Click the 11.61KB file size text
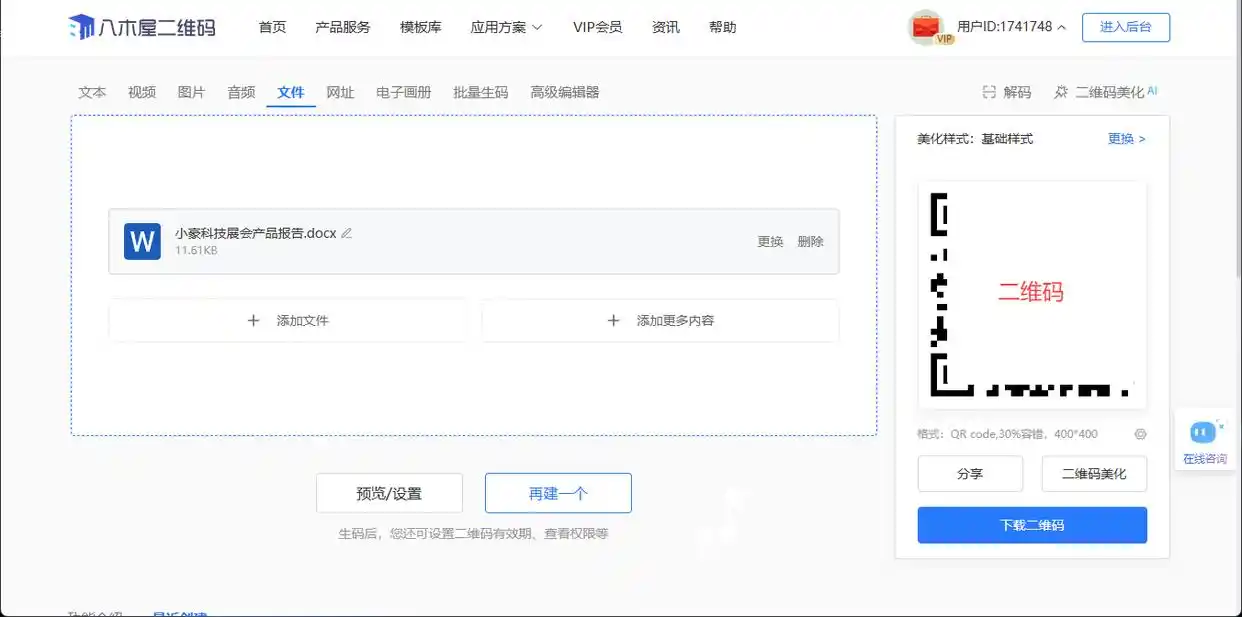 tap(196, 250)
